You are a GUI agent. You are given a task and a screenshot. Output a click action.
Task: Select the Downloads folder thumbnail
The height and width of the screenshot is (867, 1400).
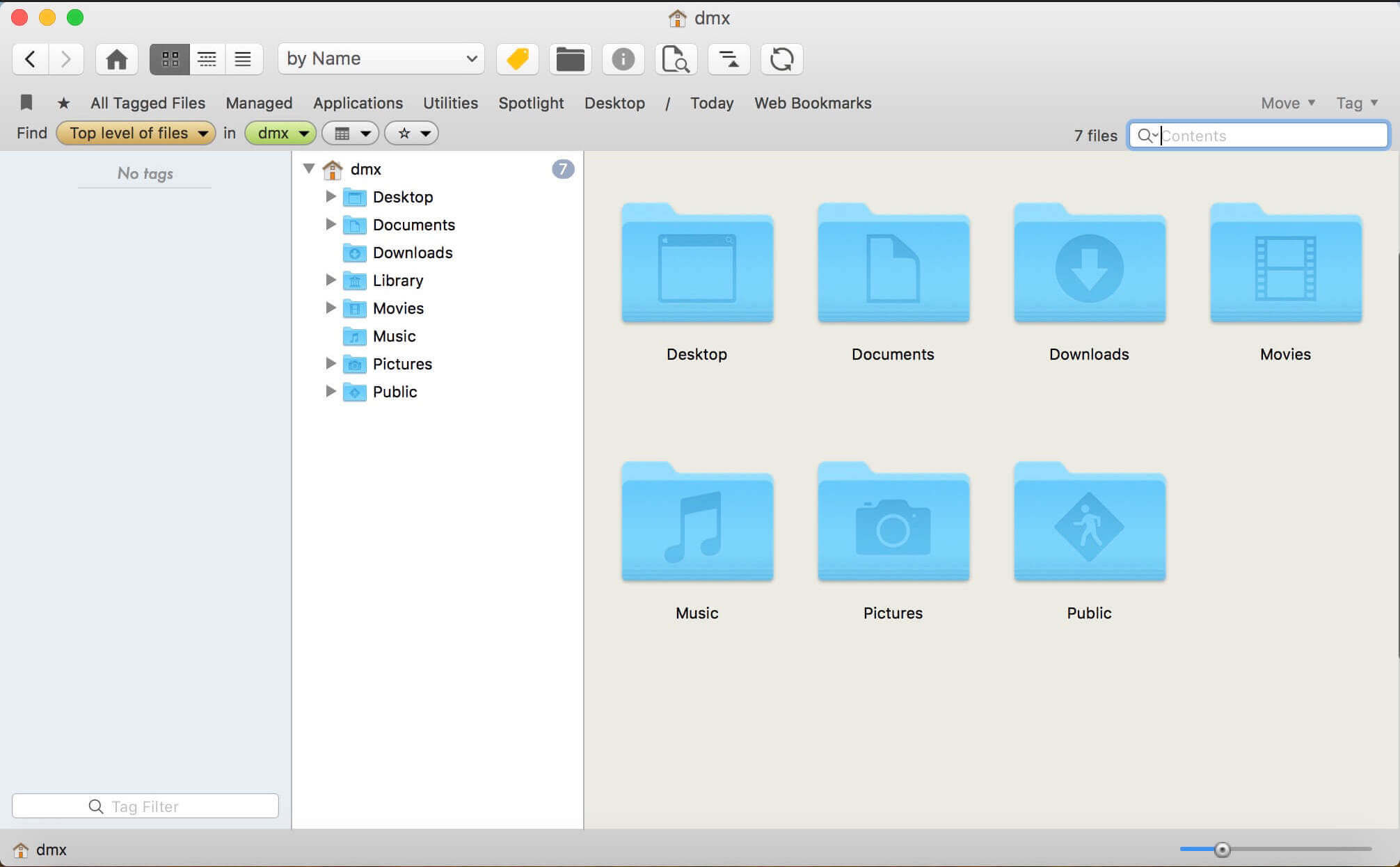click(1090, 263)
